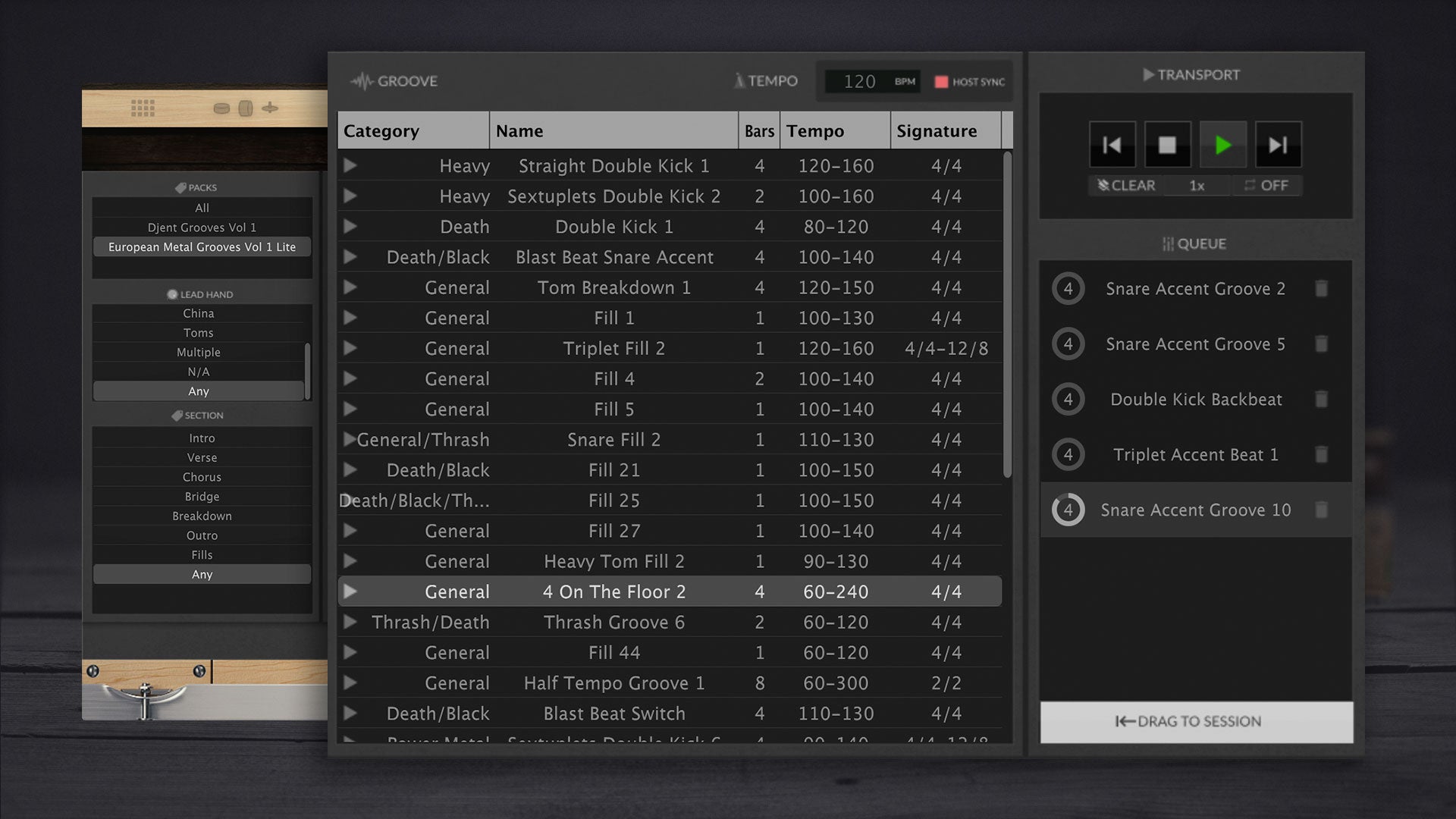The image size is (1456, 819).
Task: Click the Drag To Session button
Action: [x=1196, y=721]
